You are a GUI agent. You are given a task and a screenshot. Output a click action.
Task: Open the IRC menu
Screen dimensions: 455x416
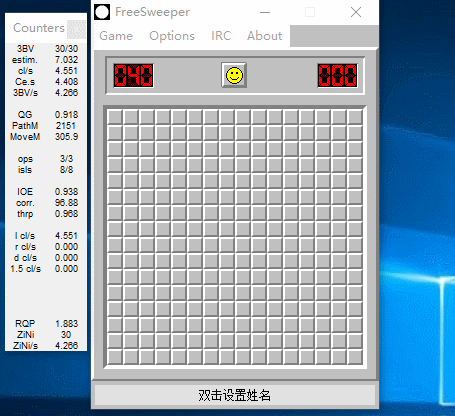[221, 36]
